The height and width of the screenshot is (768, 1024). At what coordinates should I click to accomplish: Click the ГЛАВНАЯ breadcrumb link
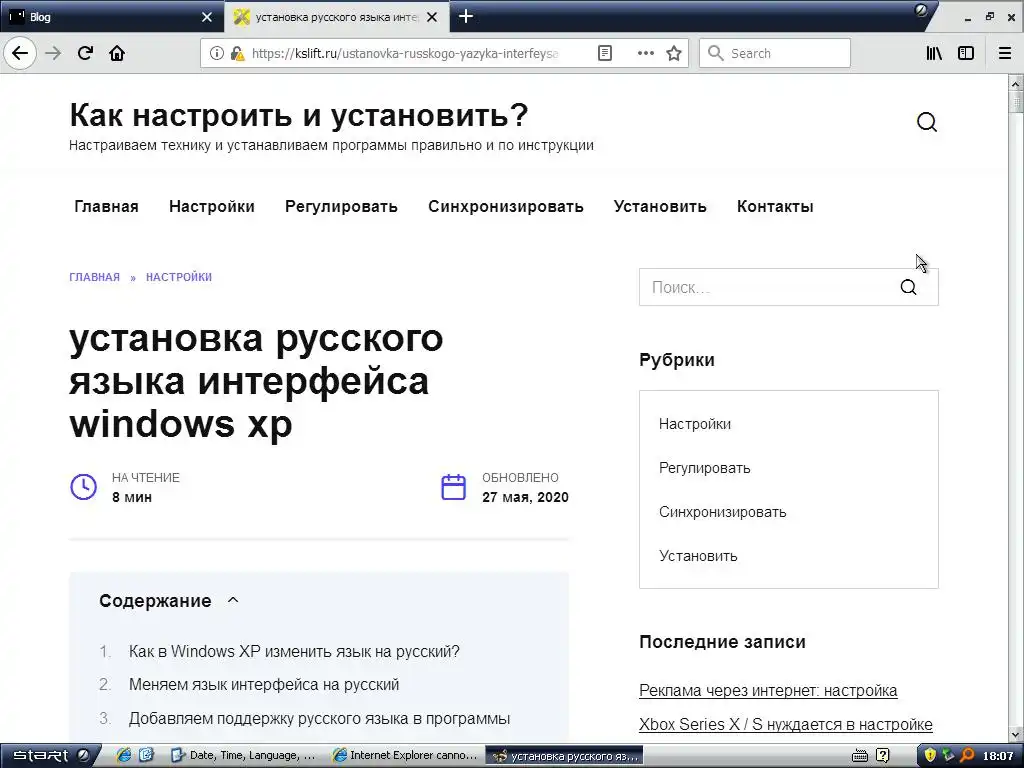(95, 277)
